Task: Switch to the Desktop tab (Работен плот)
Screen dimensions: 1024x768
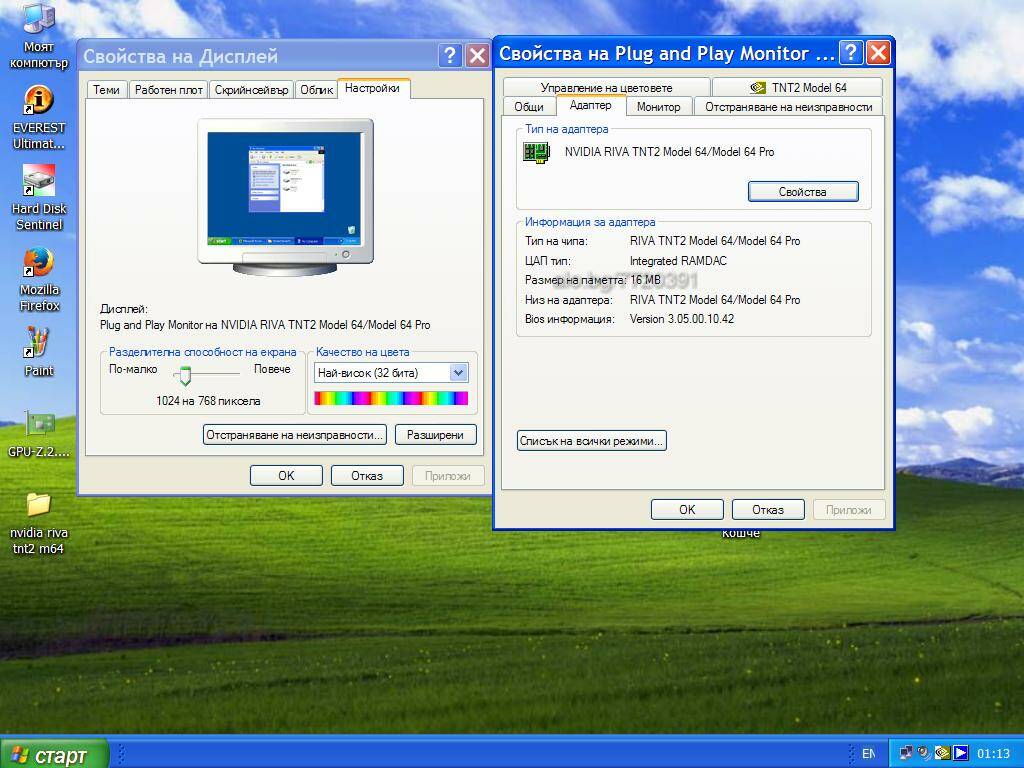Action: [x=168, y=89]
